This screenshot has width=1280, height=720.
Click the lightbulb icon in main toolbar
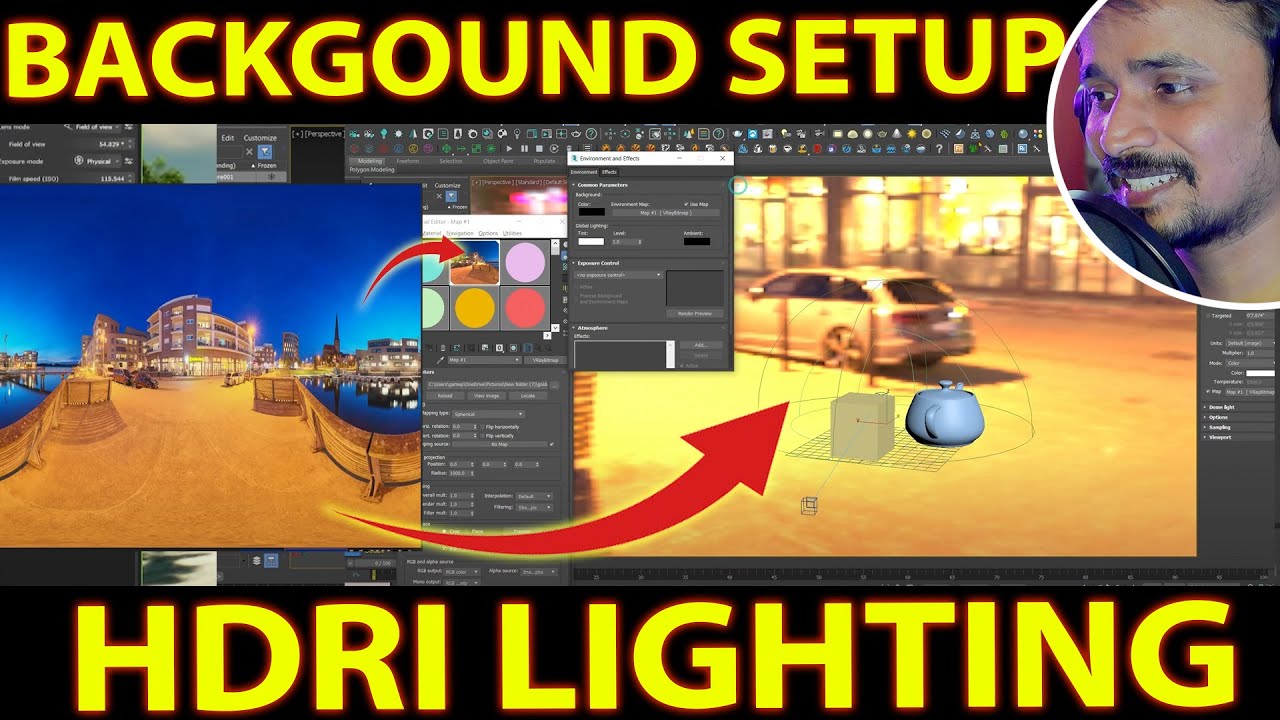(x=384, y=134)
